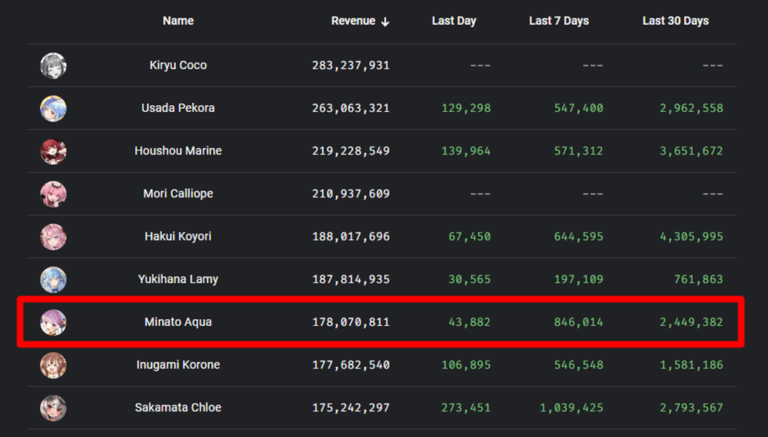Sort by the Name column header
Viewport: 768px width, 437px height.
(x=178, y=21)
